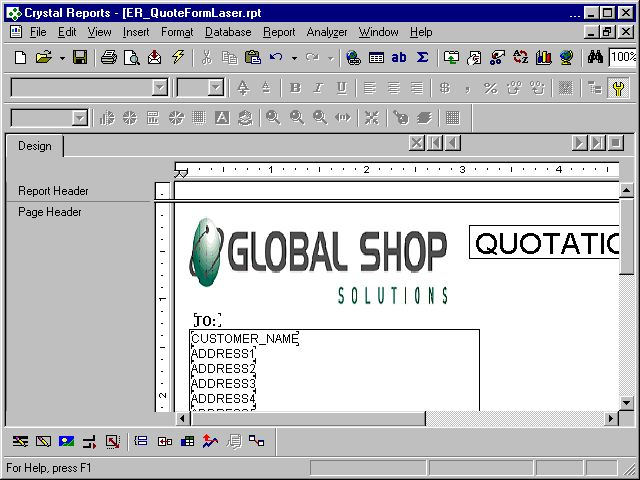Click the zoom percentage 100% input field
Viewport: 640px width, 480px height.
(622, 58)
